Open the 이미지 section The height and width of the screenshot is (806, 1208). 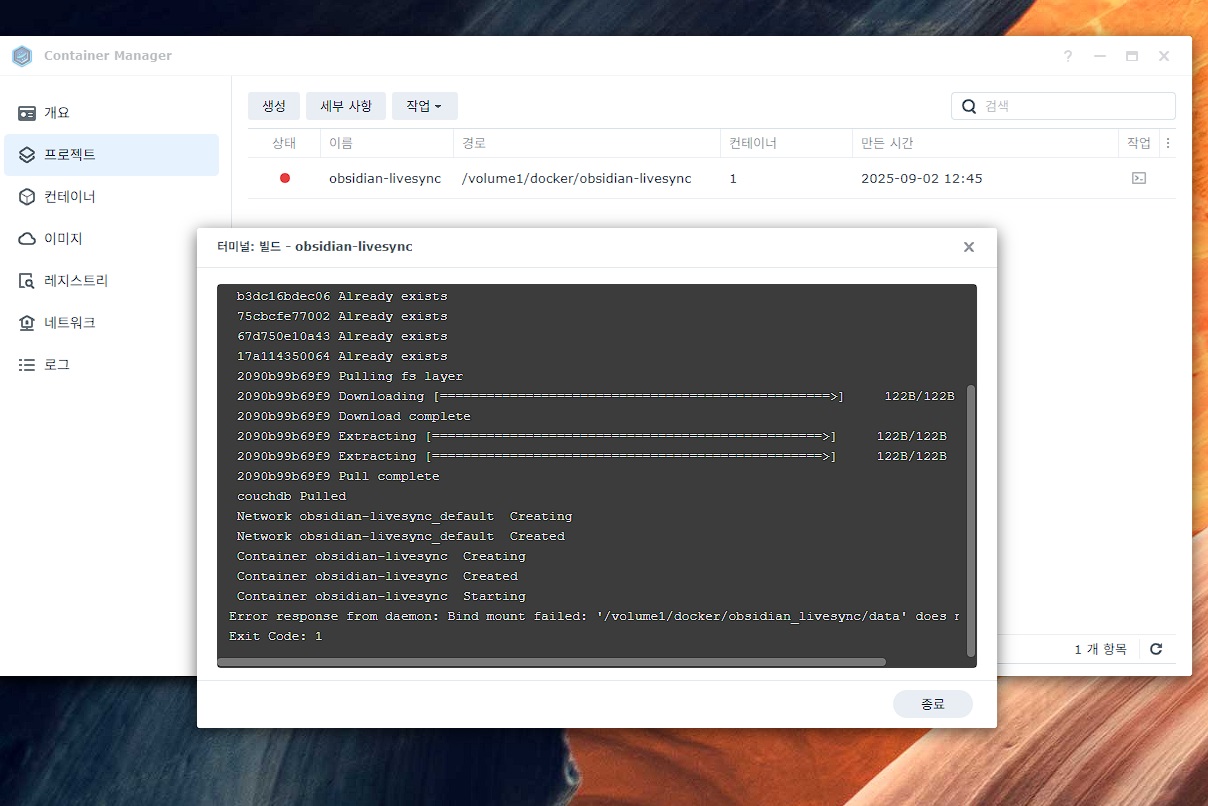63,239
